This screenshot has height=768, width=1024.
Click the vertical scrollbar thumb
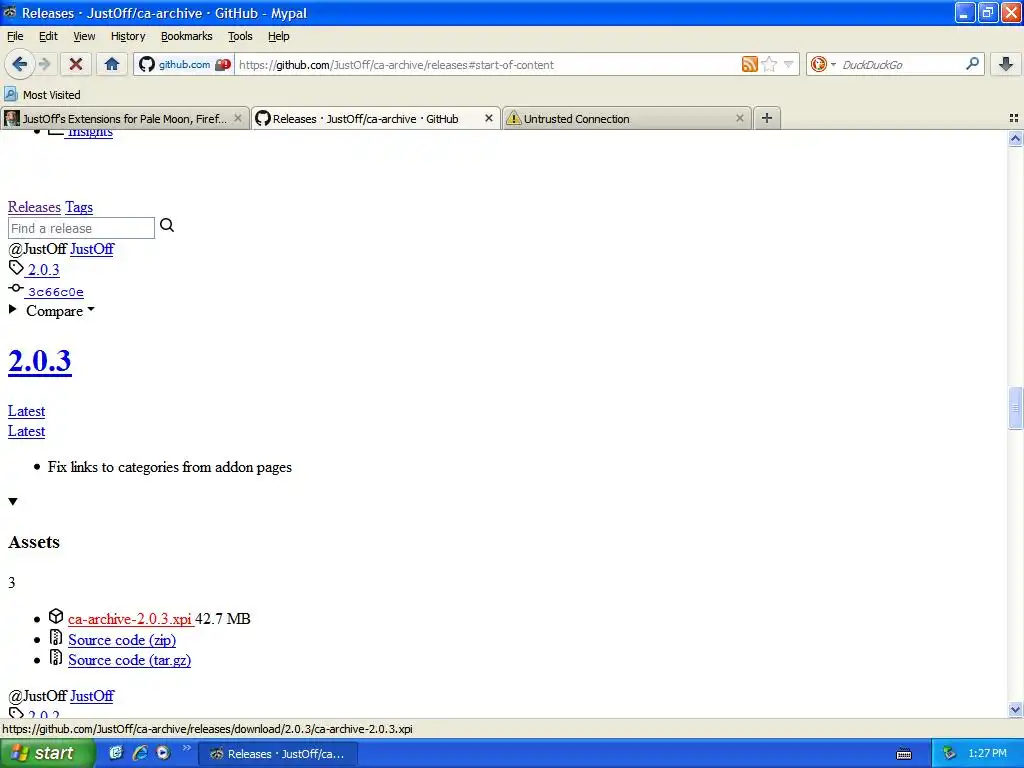tap(1015, 408)
